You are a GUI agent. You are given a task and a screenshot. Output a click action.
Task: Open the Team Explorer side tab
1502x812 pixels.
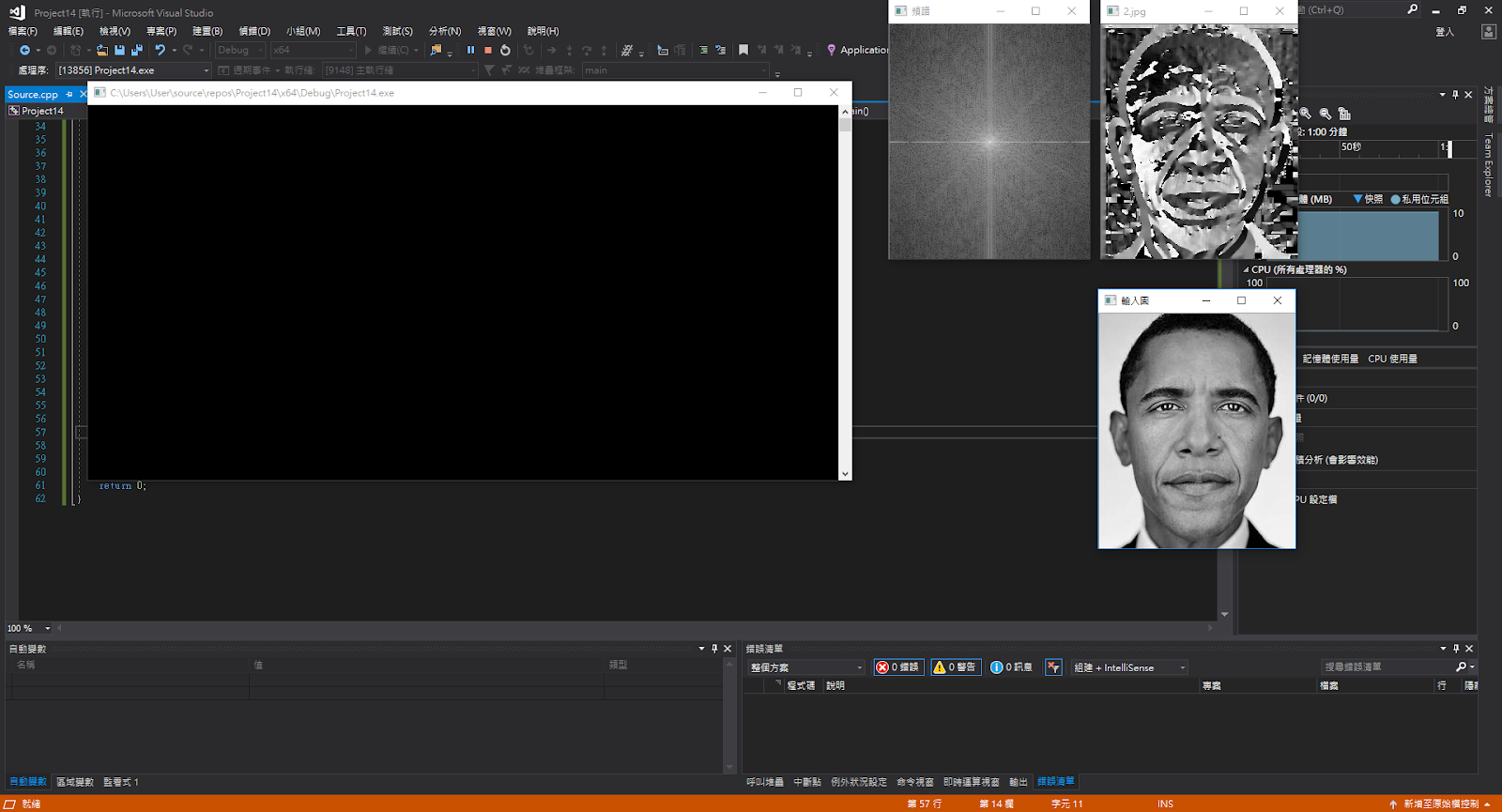[x=1488, y=164]
